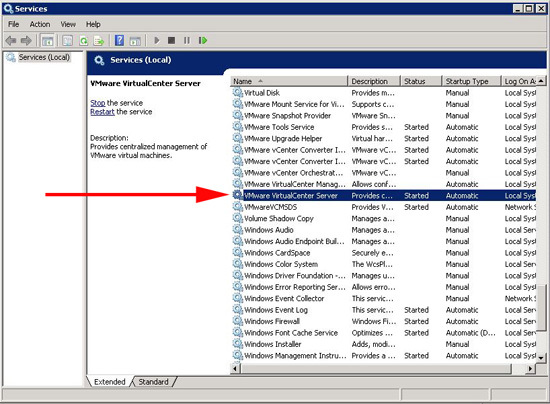Select Services (Local) in the console tree

(44, 57)
